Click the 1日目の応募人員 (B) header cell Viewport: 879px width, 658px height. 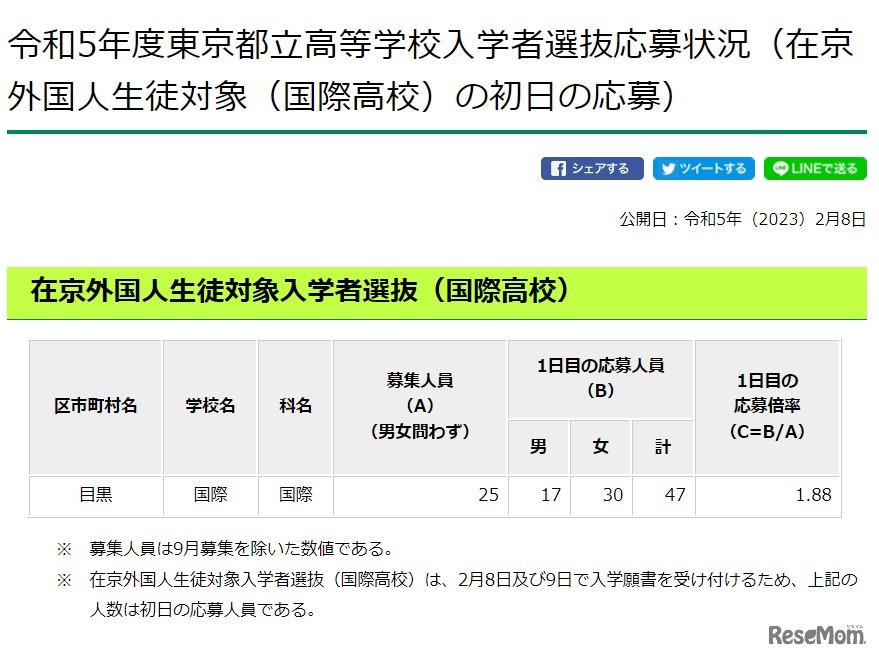600,378
